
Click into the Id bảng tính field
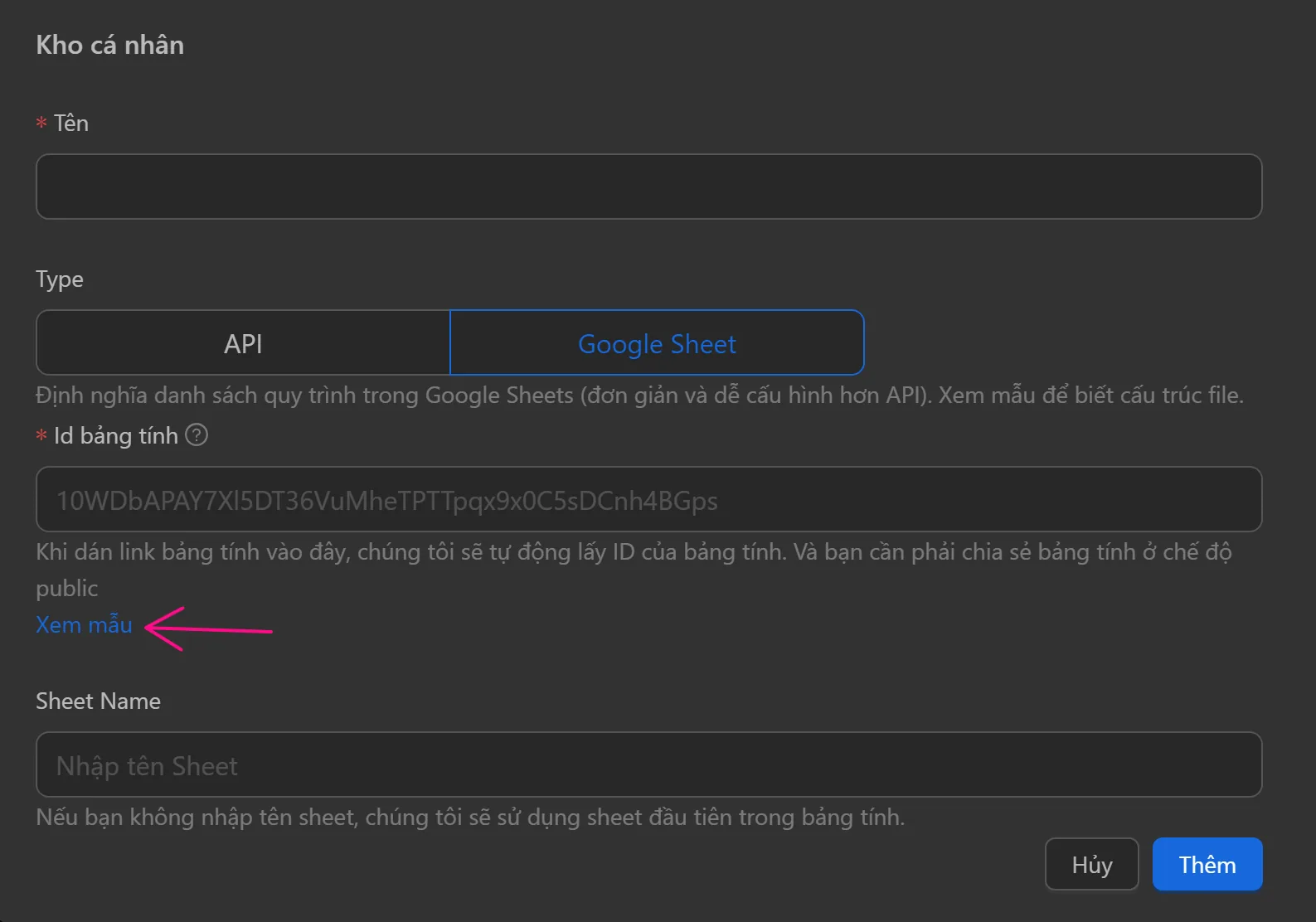(x=648, y=500)
